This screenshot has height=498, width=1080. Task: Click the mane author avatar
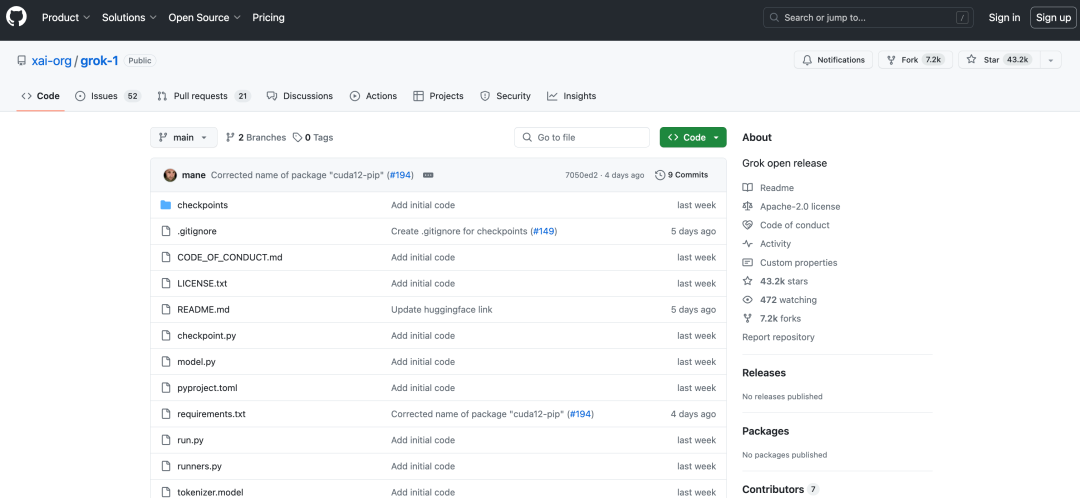[170, 175]
